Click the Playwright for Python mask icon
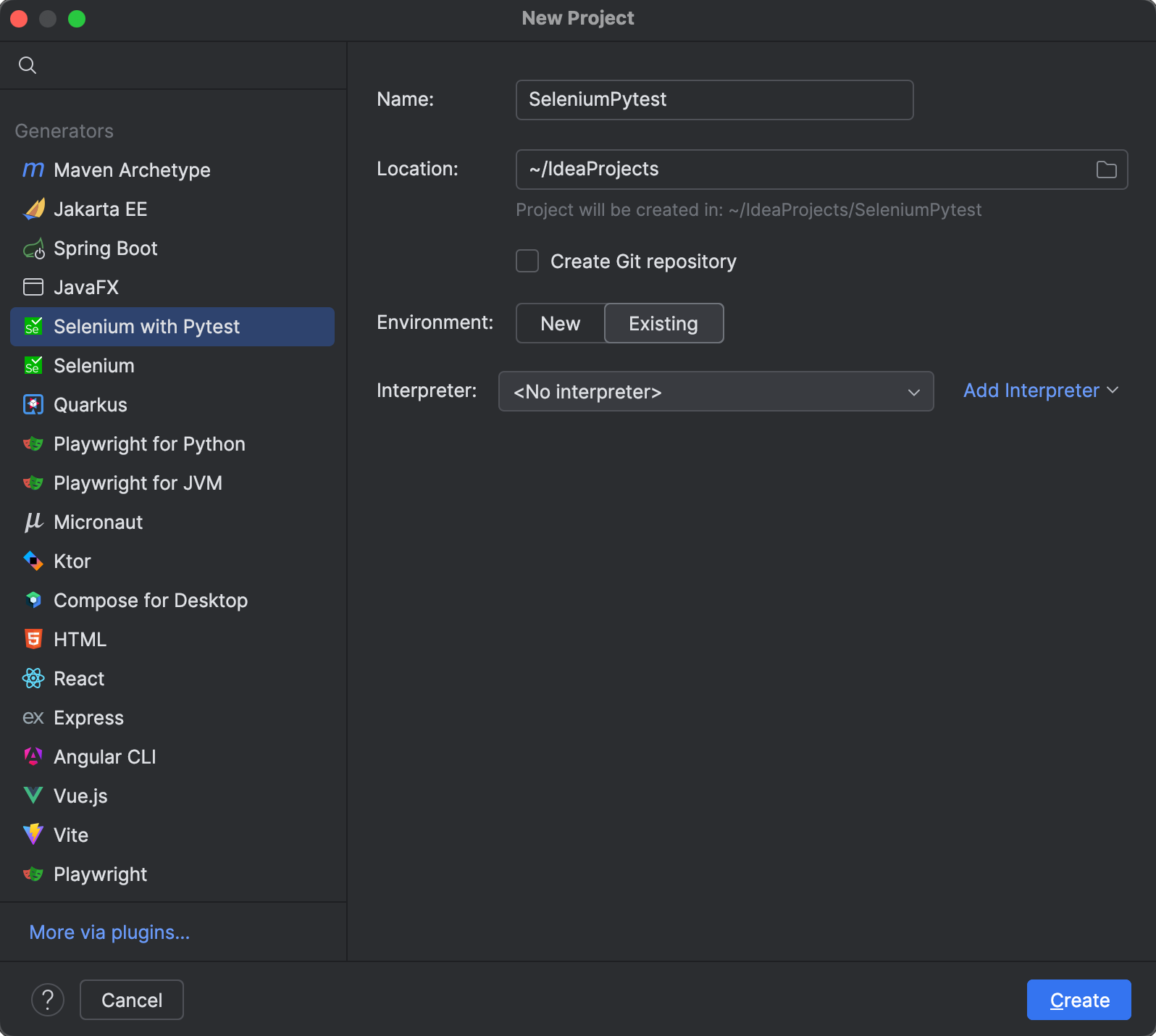1156x1036 pixels. 33,443
